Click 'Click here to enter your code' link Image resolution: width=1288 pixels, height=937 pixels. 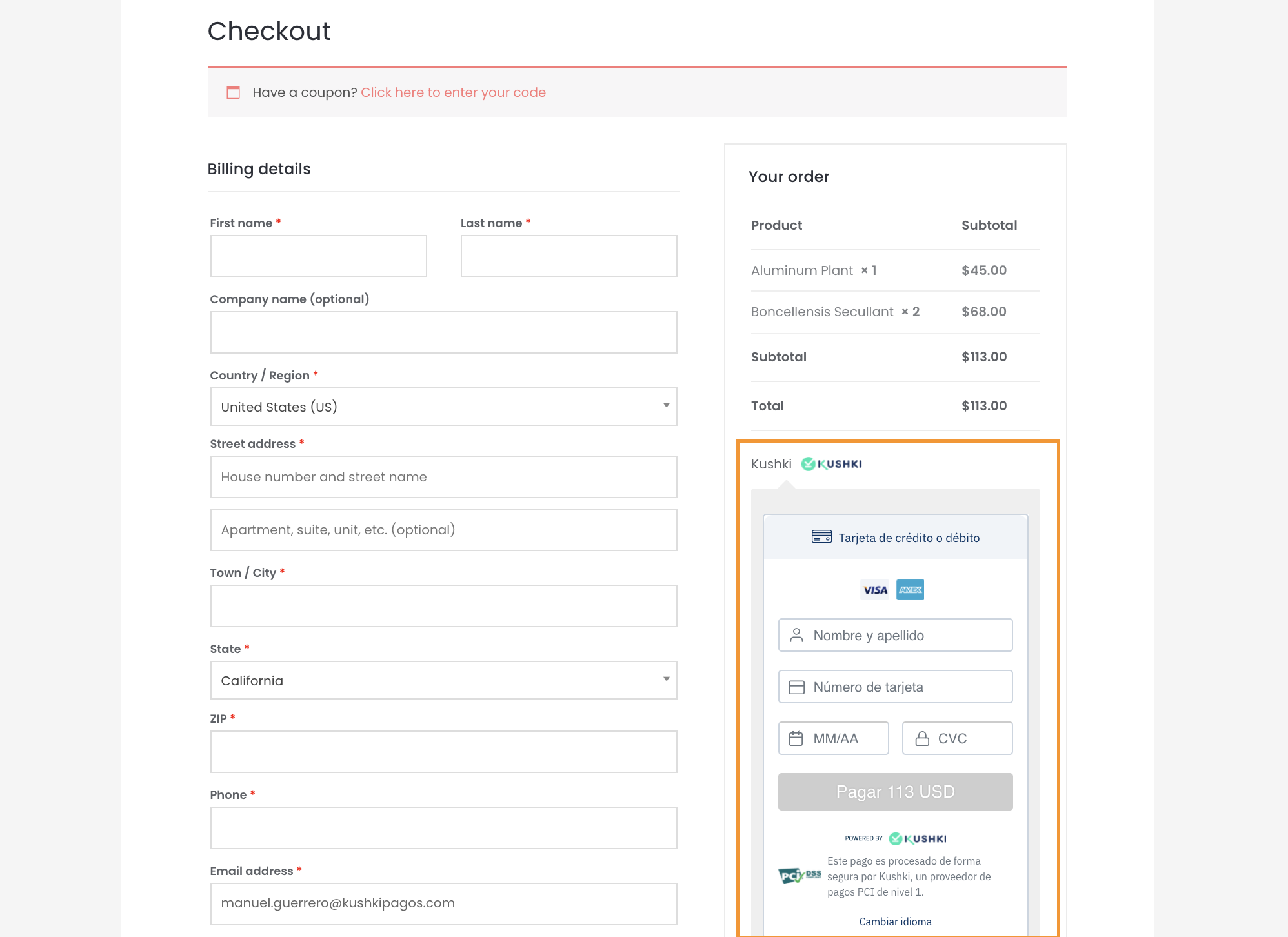pos(453,92)
